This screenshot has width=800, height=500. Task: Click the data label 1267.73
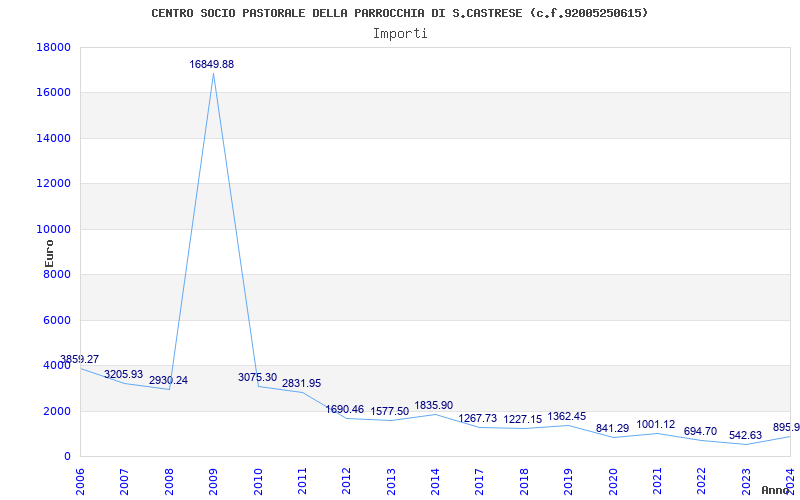pyautogui.click(x=478, y=418)
